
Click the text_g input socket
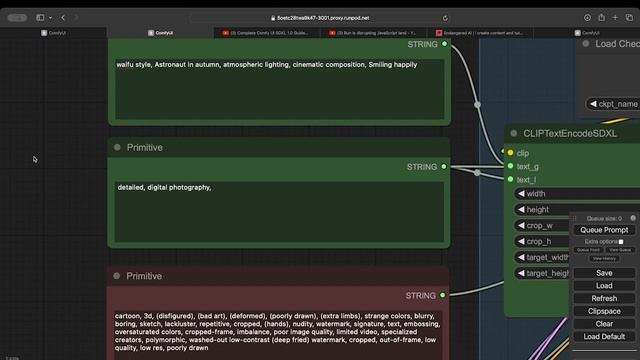[510, 166]
